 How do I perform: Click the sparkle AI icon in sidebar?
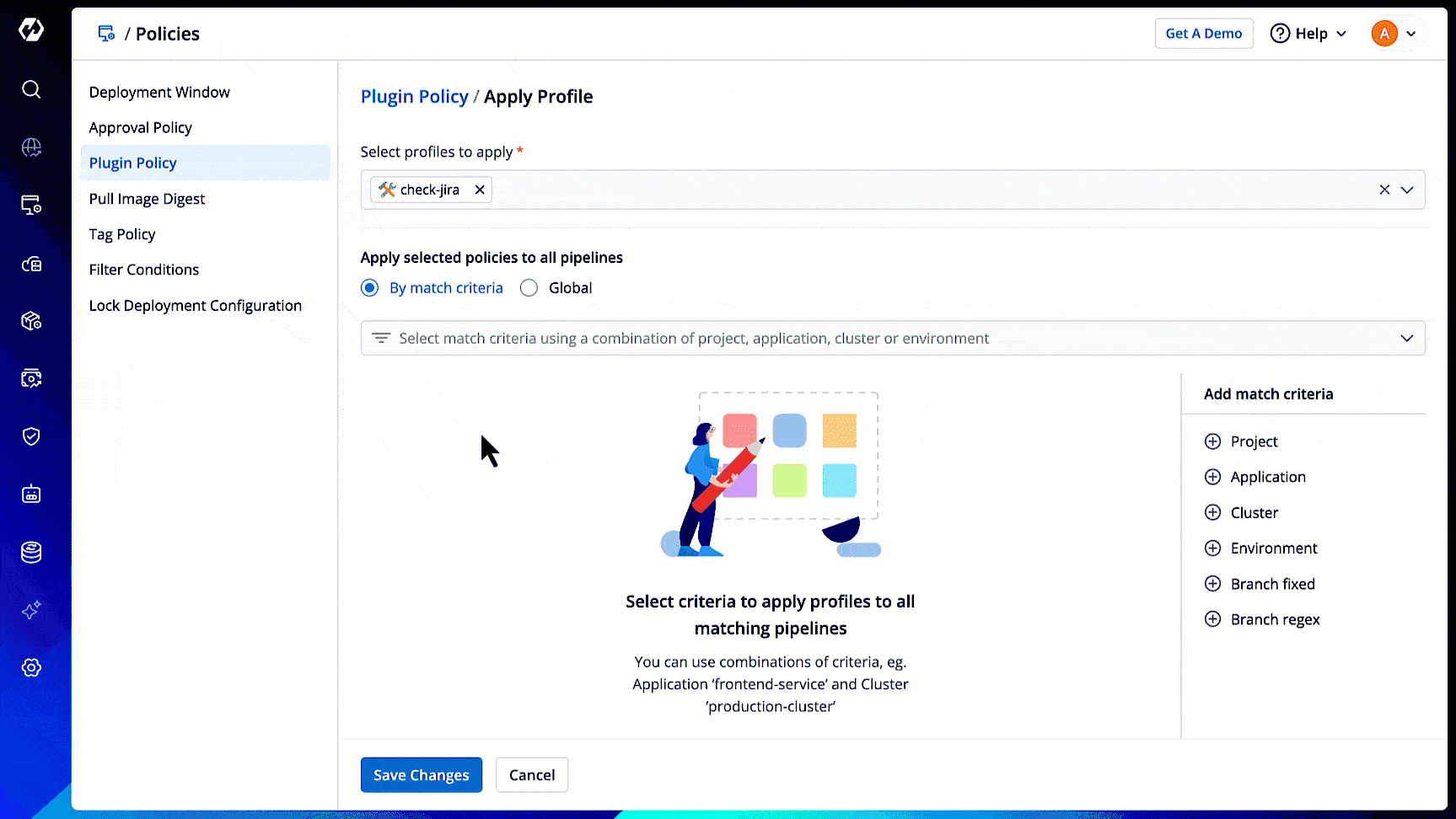point(31,610)
